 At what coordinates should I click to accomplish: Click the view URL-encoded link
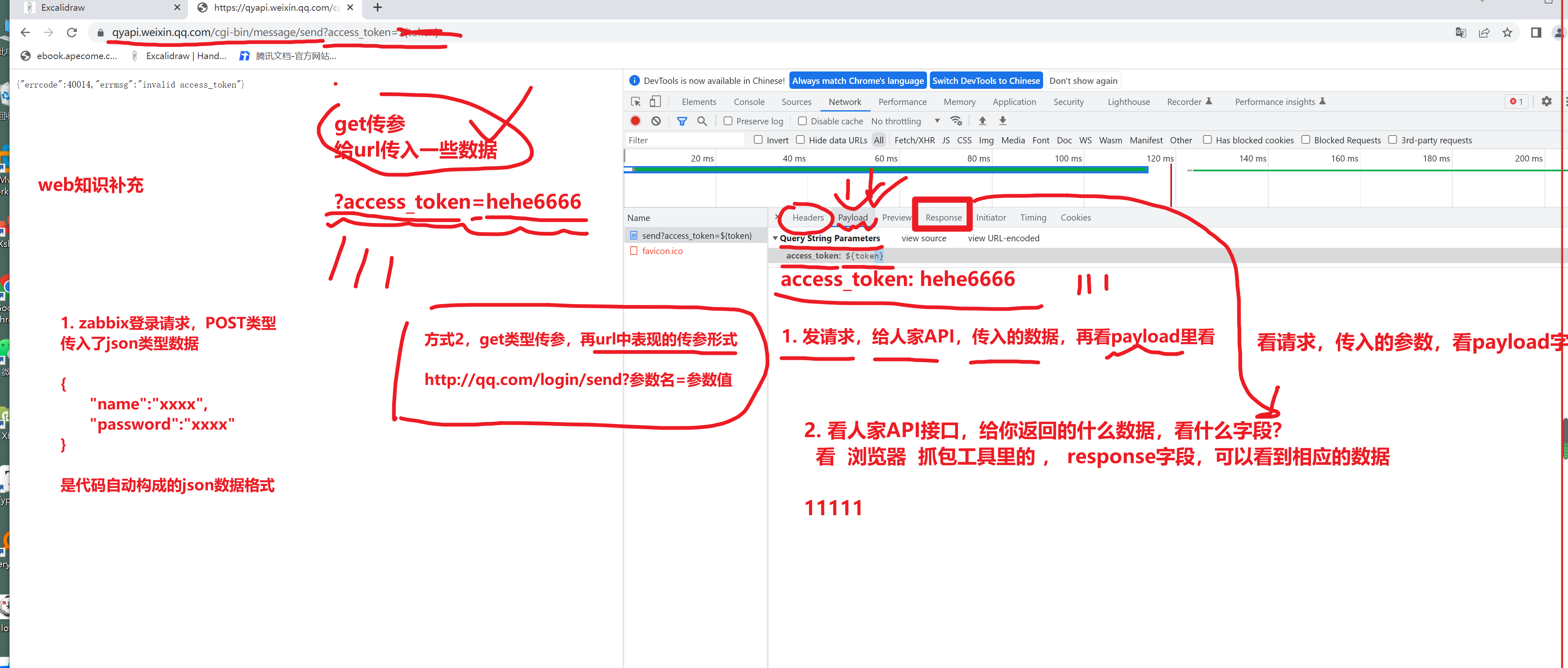(1003, 238)
